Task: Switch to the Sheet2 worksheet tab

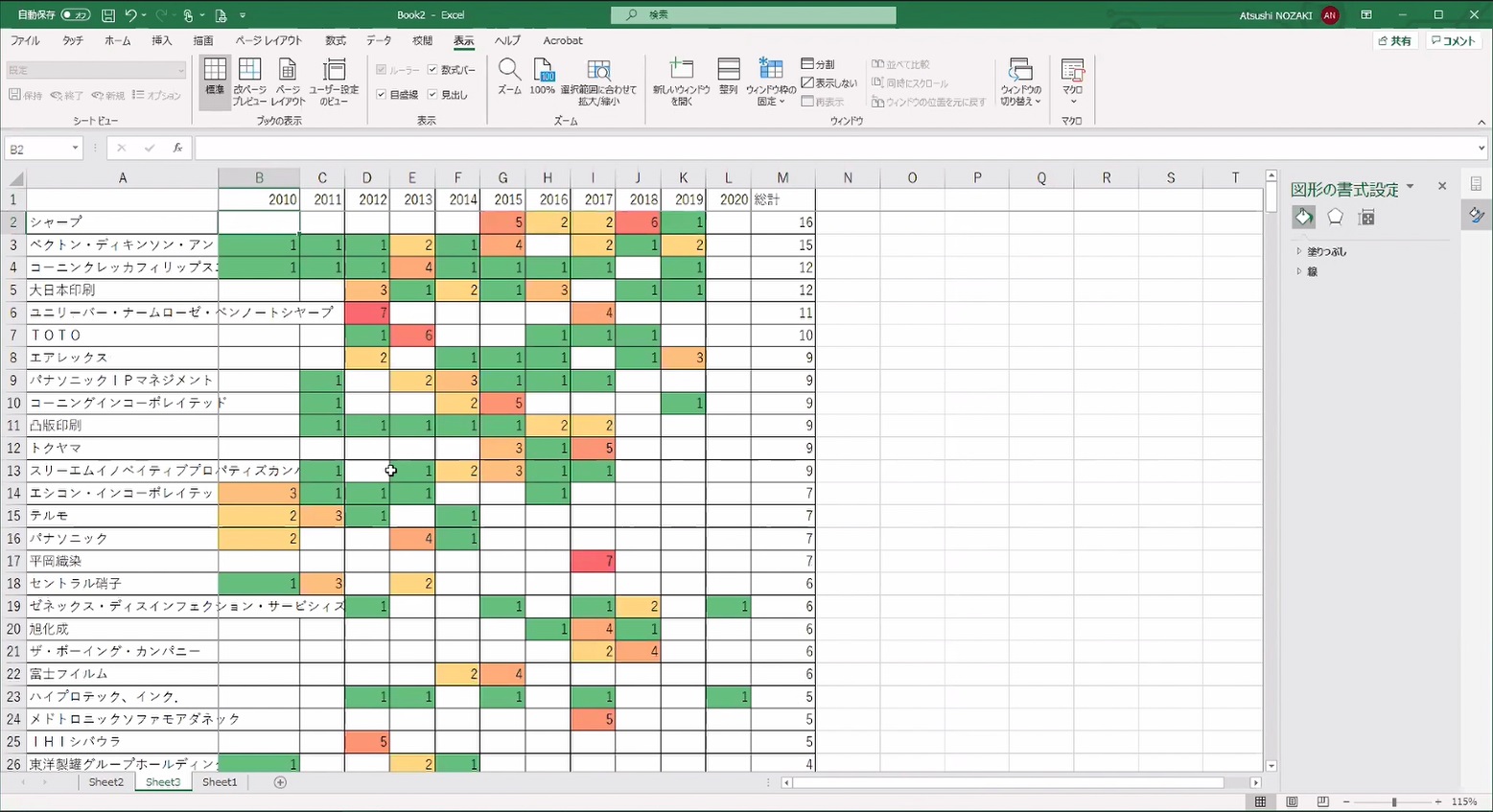Action: (105, 782)
